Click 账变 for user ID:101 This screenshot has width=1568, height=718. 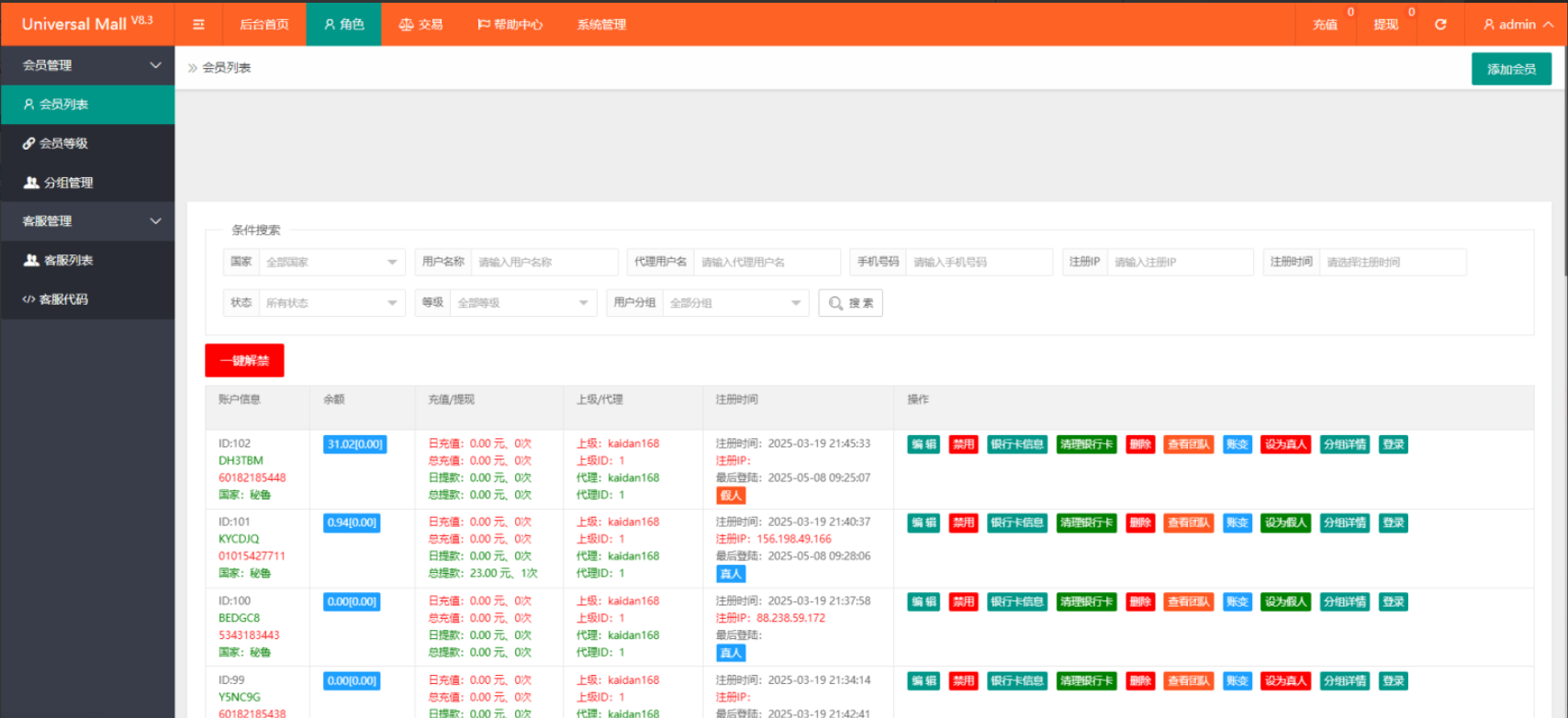coord(1238,523)
